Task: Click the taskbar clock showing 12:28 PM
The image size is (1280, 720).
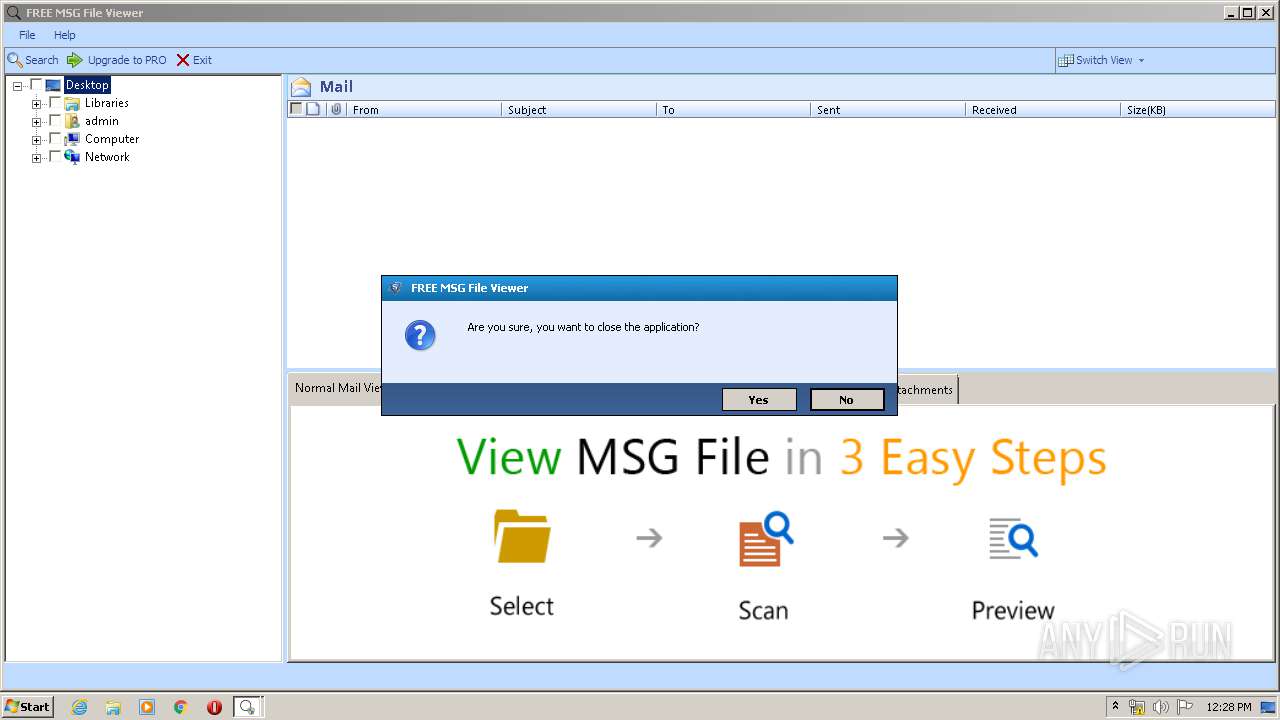Action: pos(1229,707)
